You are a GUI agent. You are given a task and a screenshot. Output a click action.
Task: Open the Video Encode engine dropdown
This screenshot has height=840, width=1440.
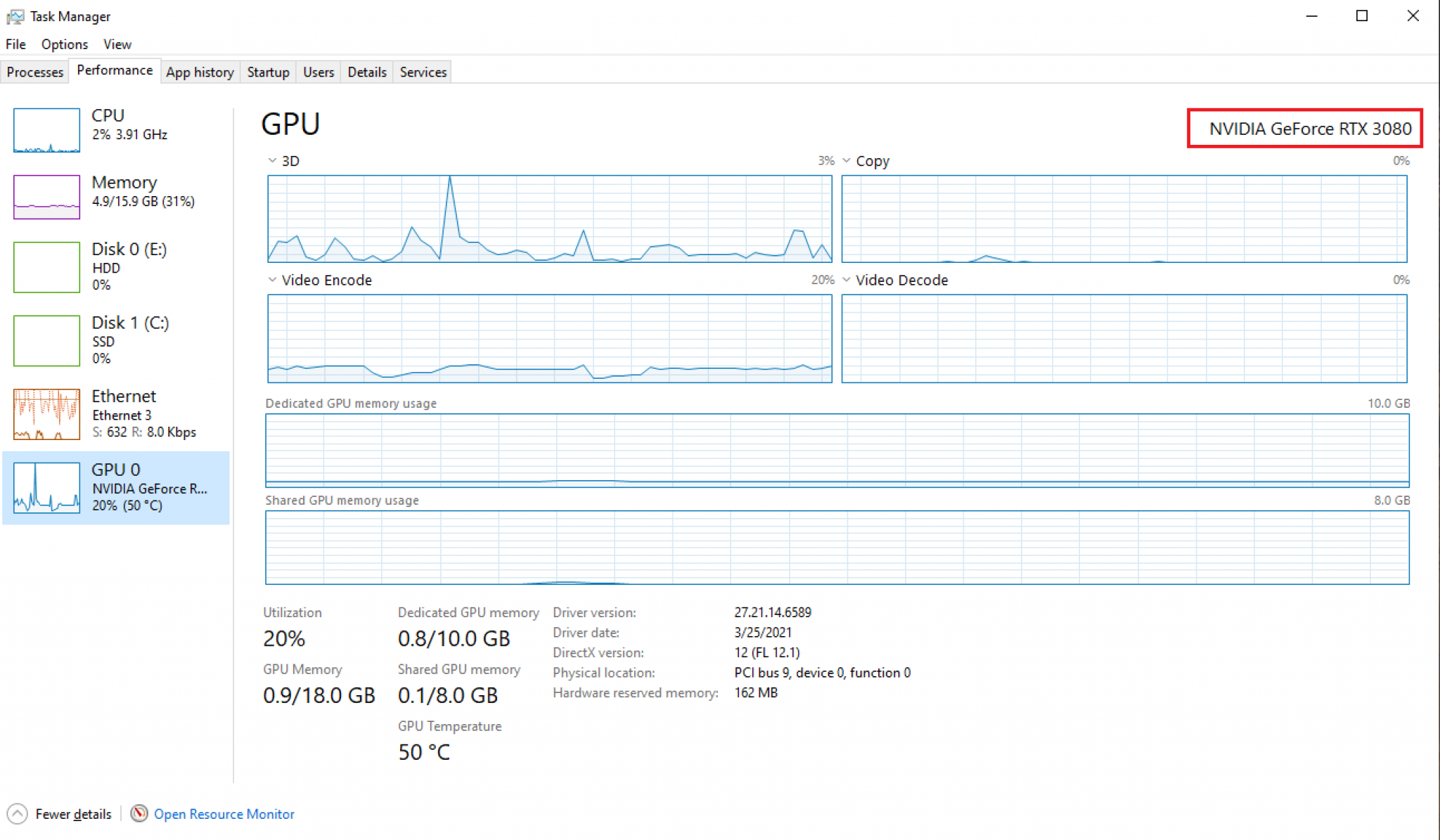(272, 280)
